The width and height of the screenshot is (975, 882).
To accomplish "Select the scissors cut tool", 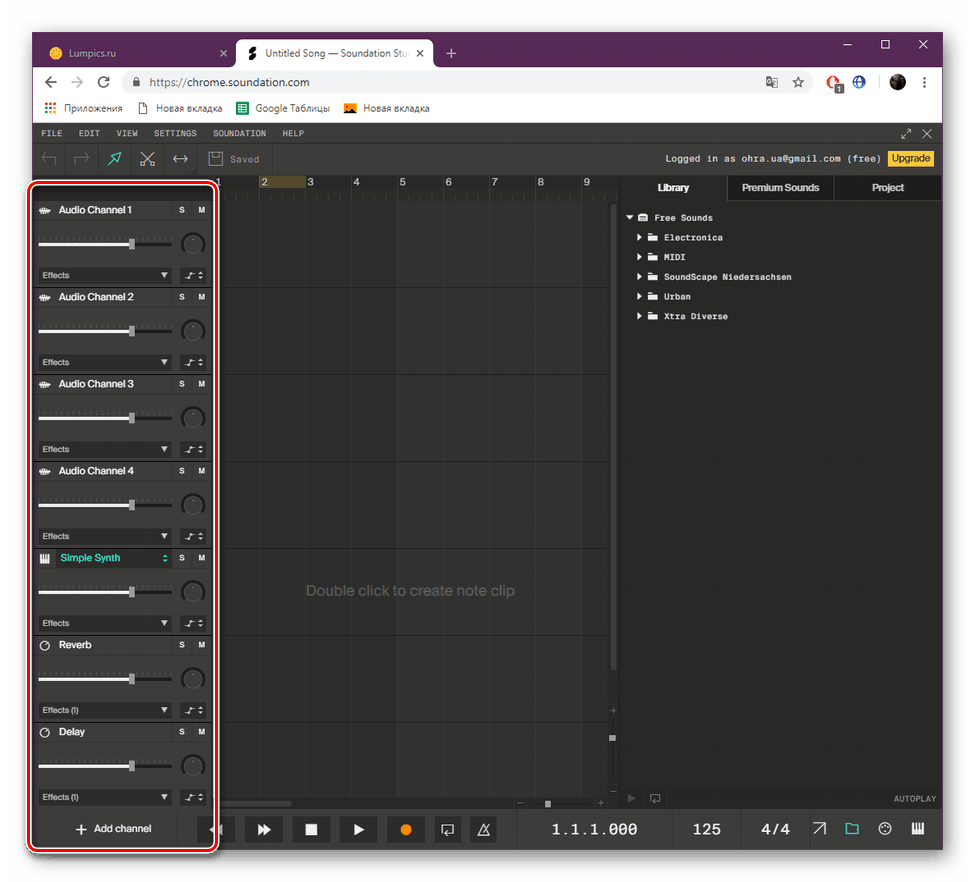I will [147, 159].
